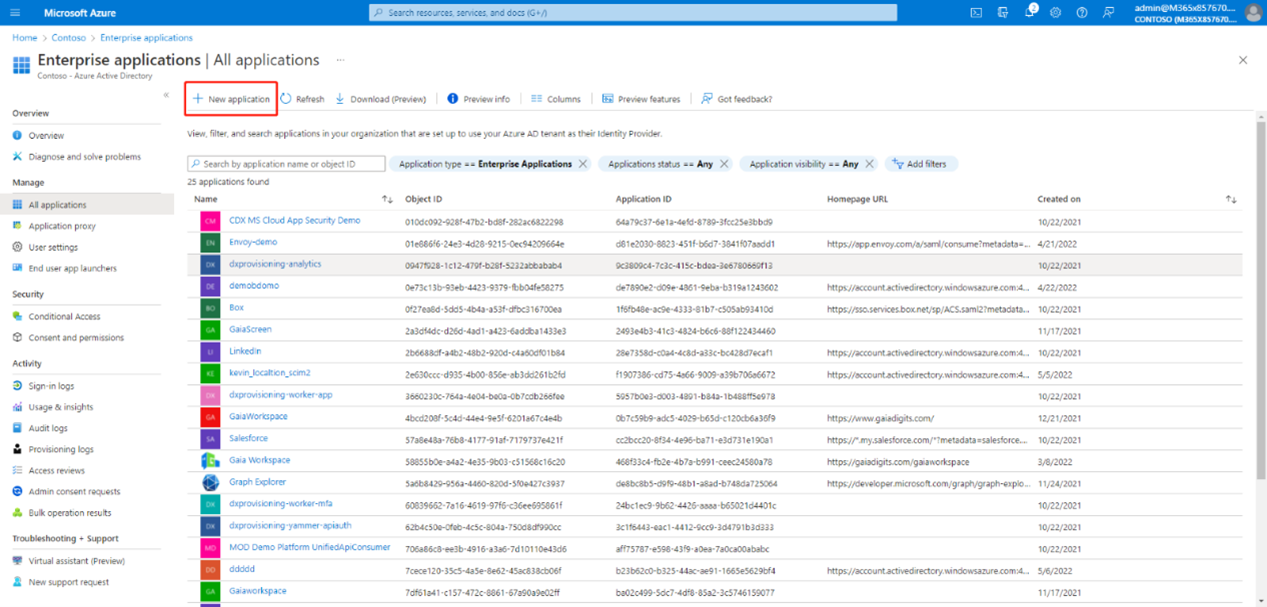Start a New application
1267x607 pixels.
(231, 99)
